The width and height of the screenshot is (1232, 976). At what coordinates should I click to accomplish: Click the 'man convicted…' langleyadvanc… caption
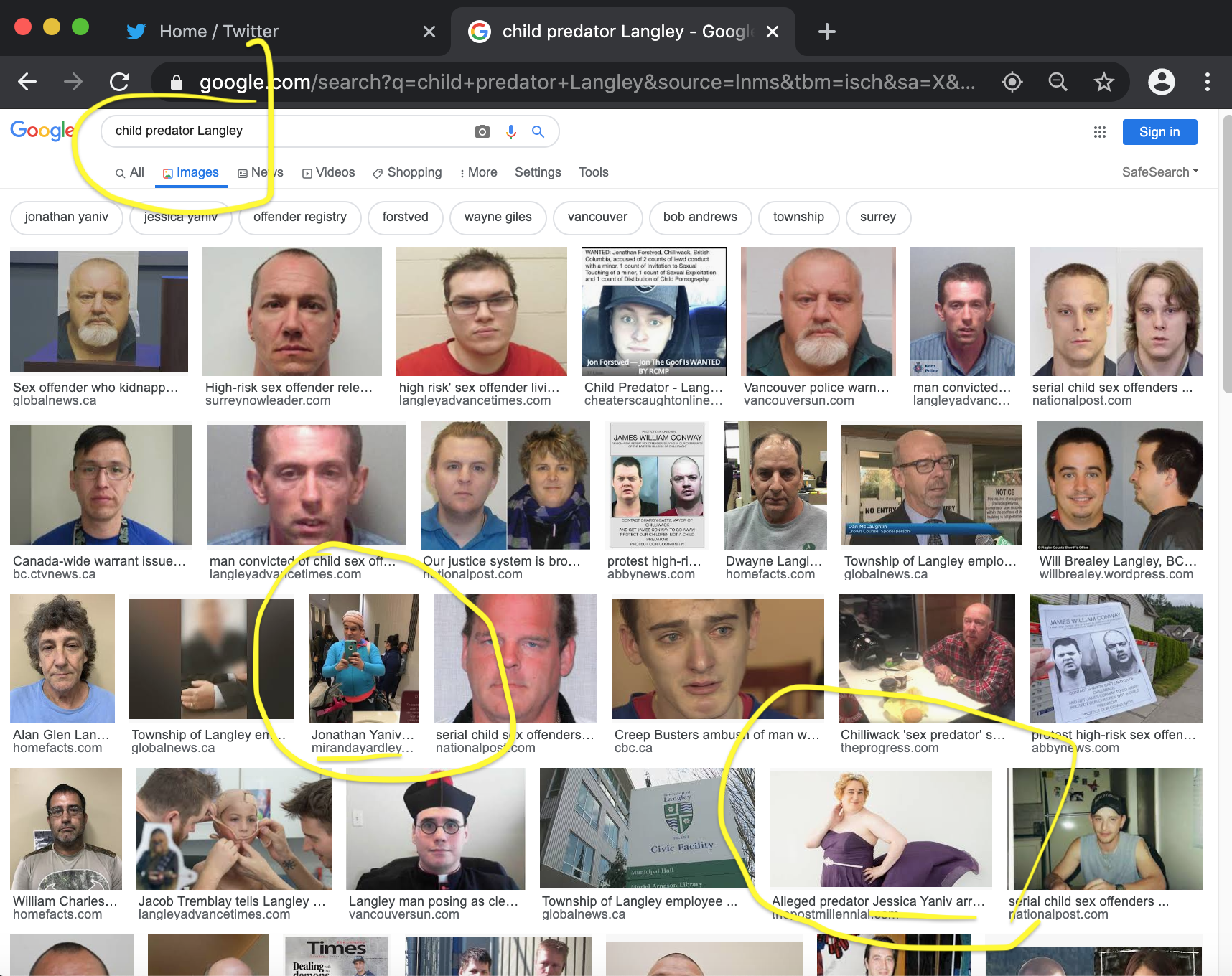962,388
